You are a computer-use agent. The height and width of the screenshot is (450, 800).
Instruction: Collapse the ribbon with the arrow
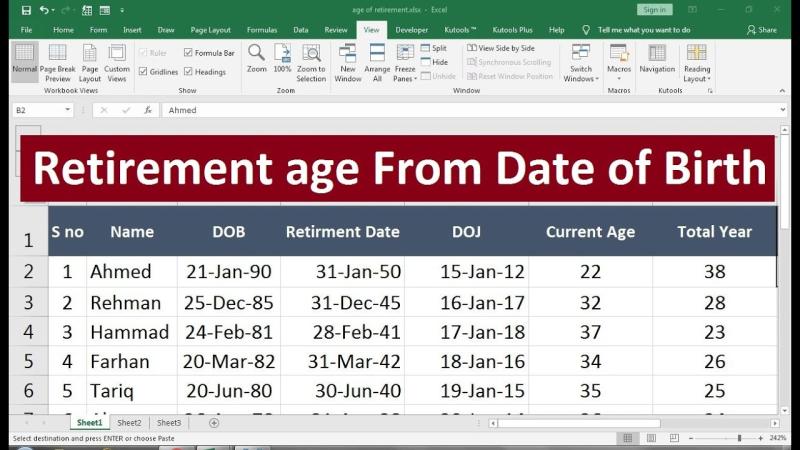point(782,91)
